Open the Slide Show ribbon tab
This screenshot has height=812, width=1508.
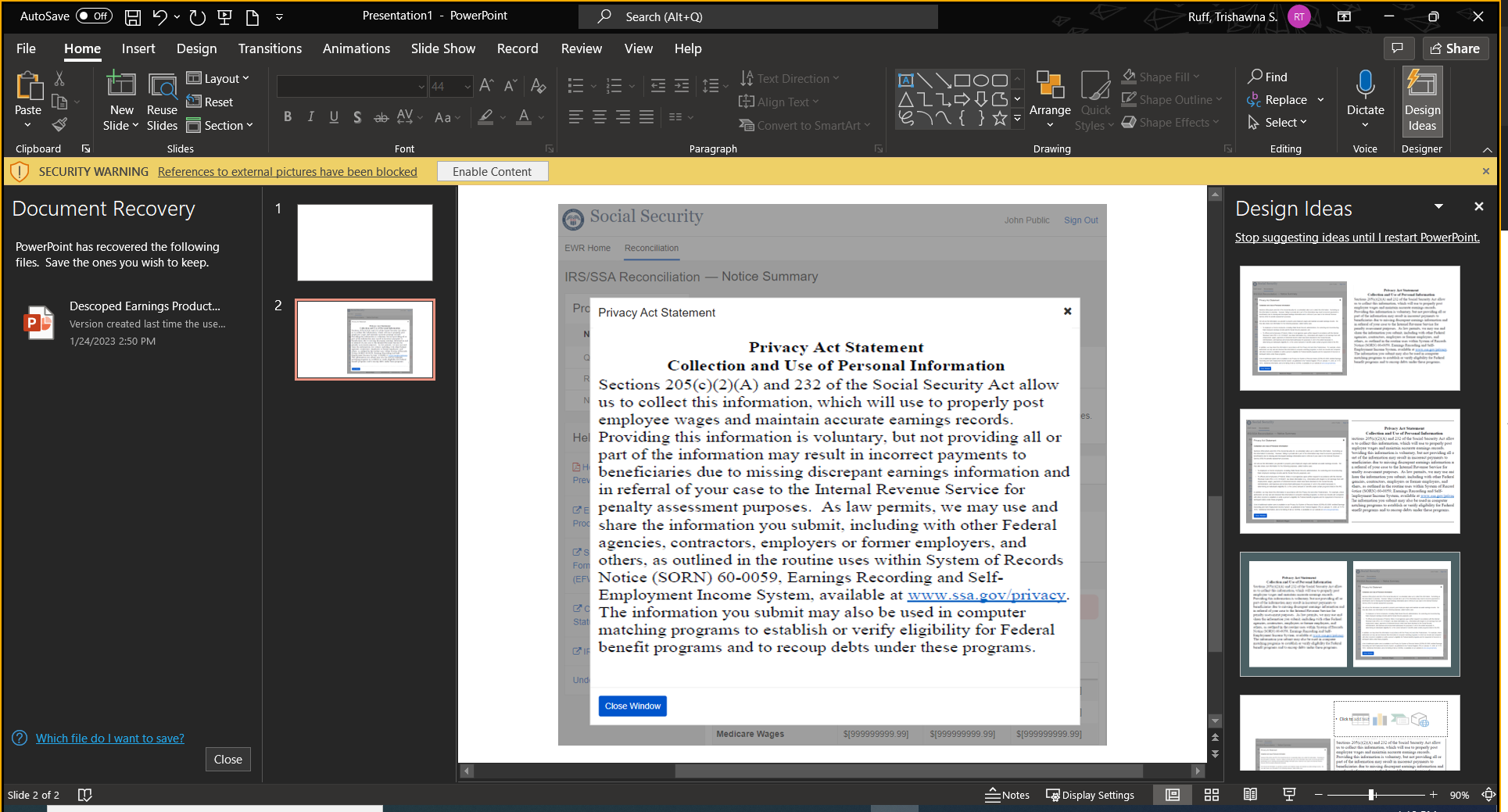pyautogui.click(x=442, y=48)
